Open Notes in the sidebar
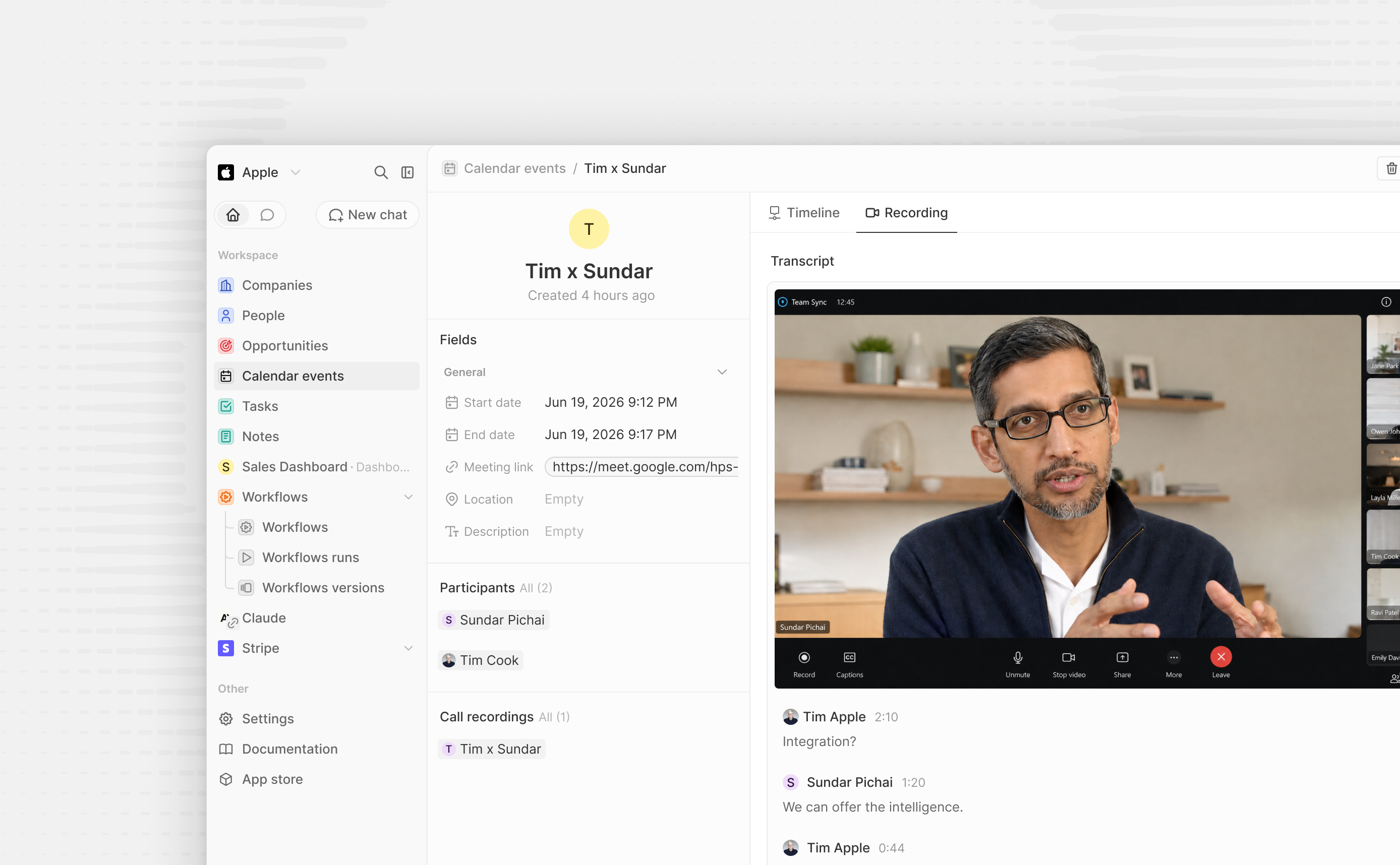Viewport: 1400px width, 865px height. [x=317, y=437]
